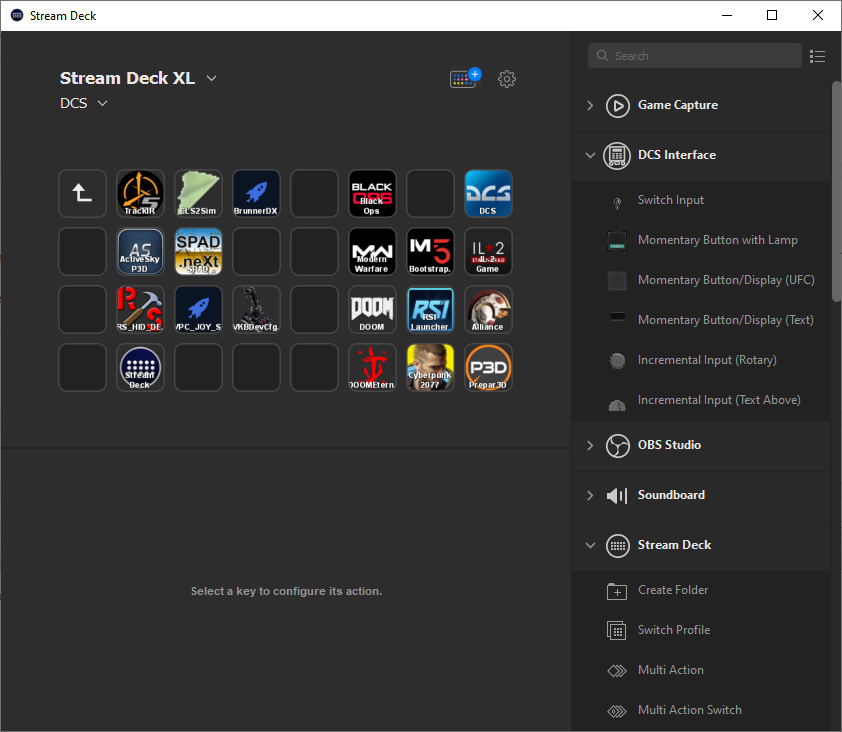Click the actions Search field

(694, 56)
